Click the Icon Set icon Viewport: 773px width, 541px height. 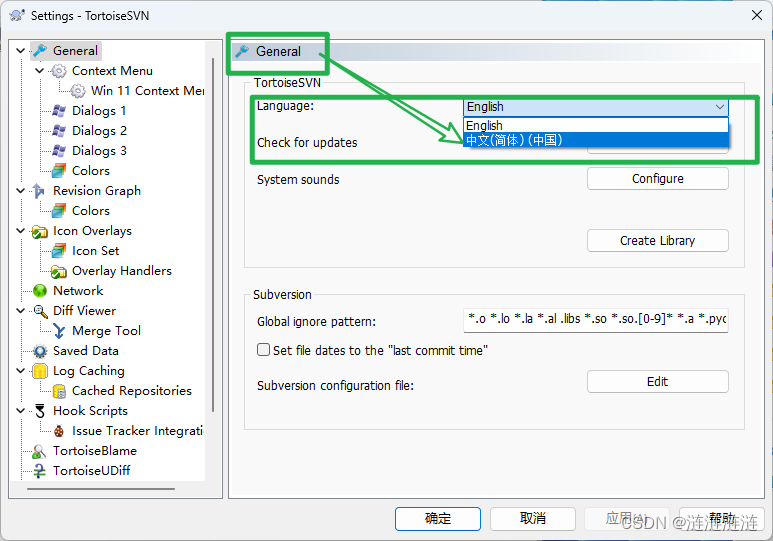59,251
